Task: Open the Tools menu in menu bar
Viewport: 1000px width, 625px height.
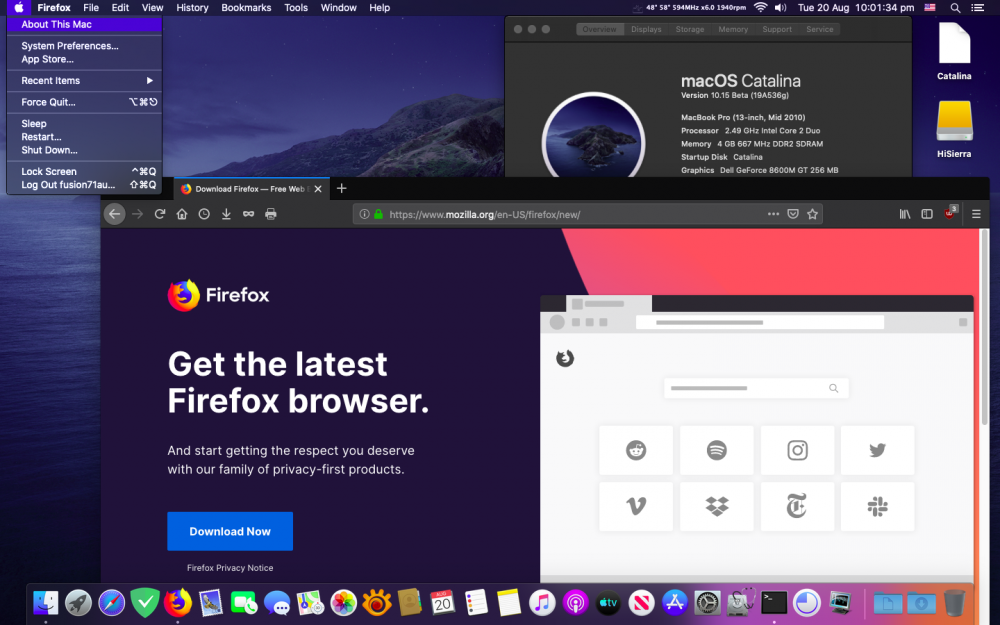Action: click(x=296, y=8)
